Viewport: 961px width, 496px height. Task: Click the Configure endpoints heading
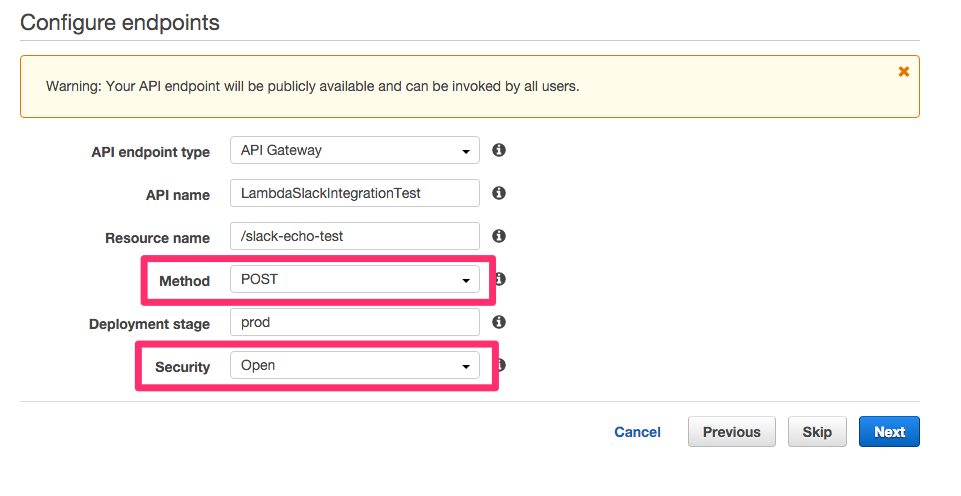point(120,21)
